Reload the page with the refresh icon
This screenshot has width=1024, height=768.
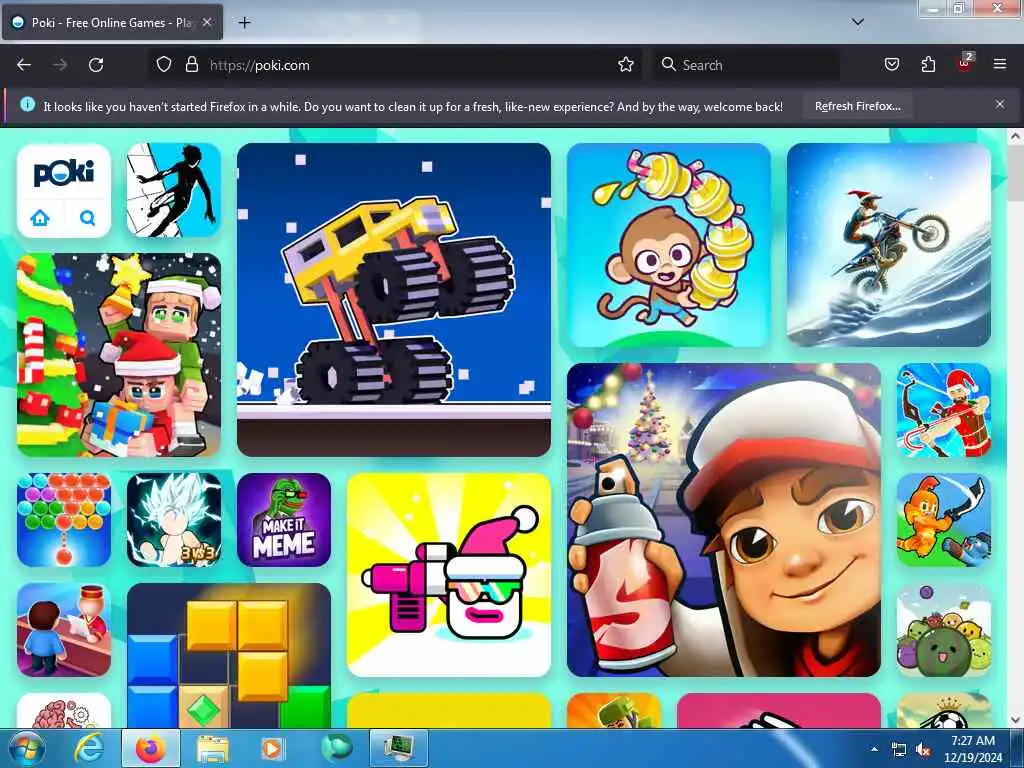coord(96,65)
